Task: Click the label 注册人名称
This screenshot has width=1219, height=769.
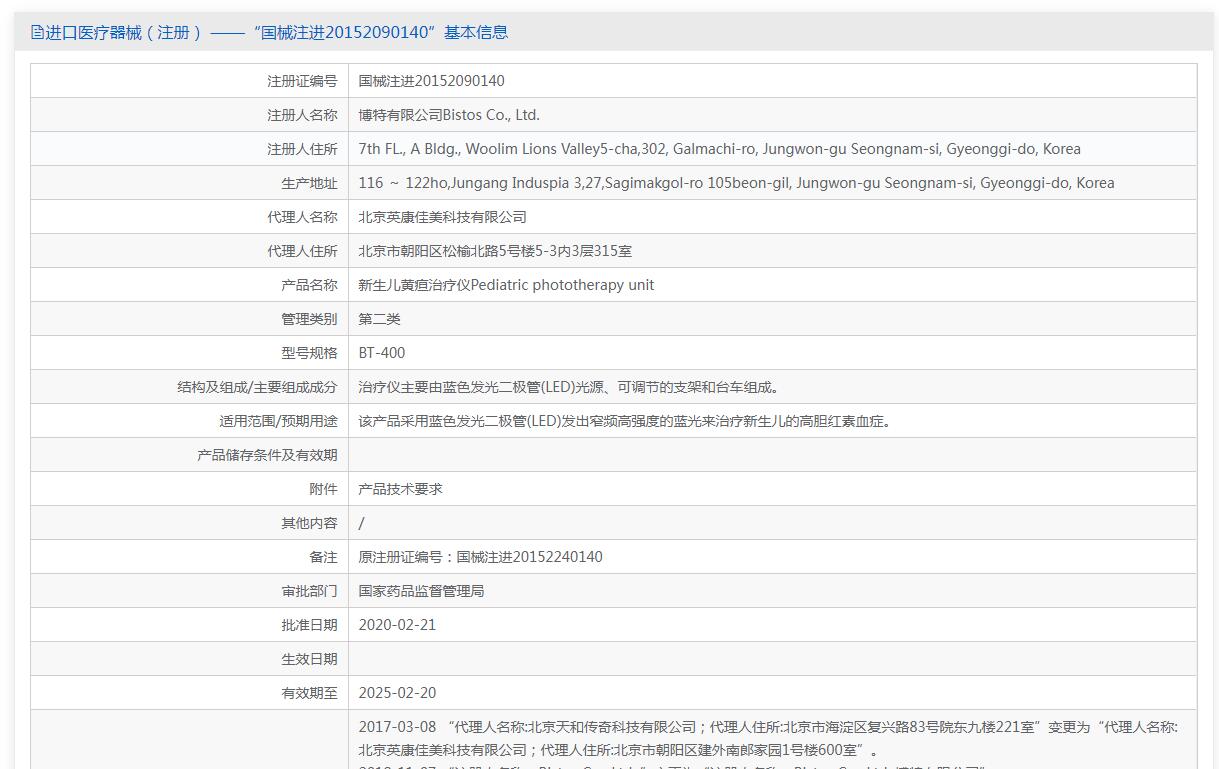Action: [x=302, y=115]
